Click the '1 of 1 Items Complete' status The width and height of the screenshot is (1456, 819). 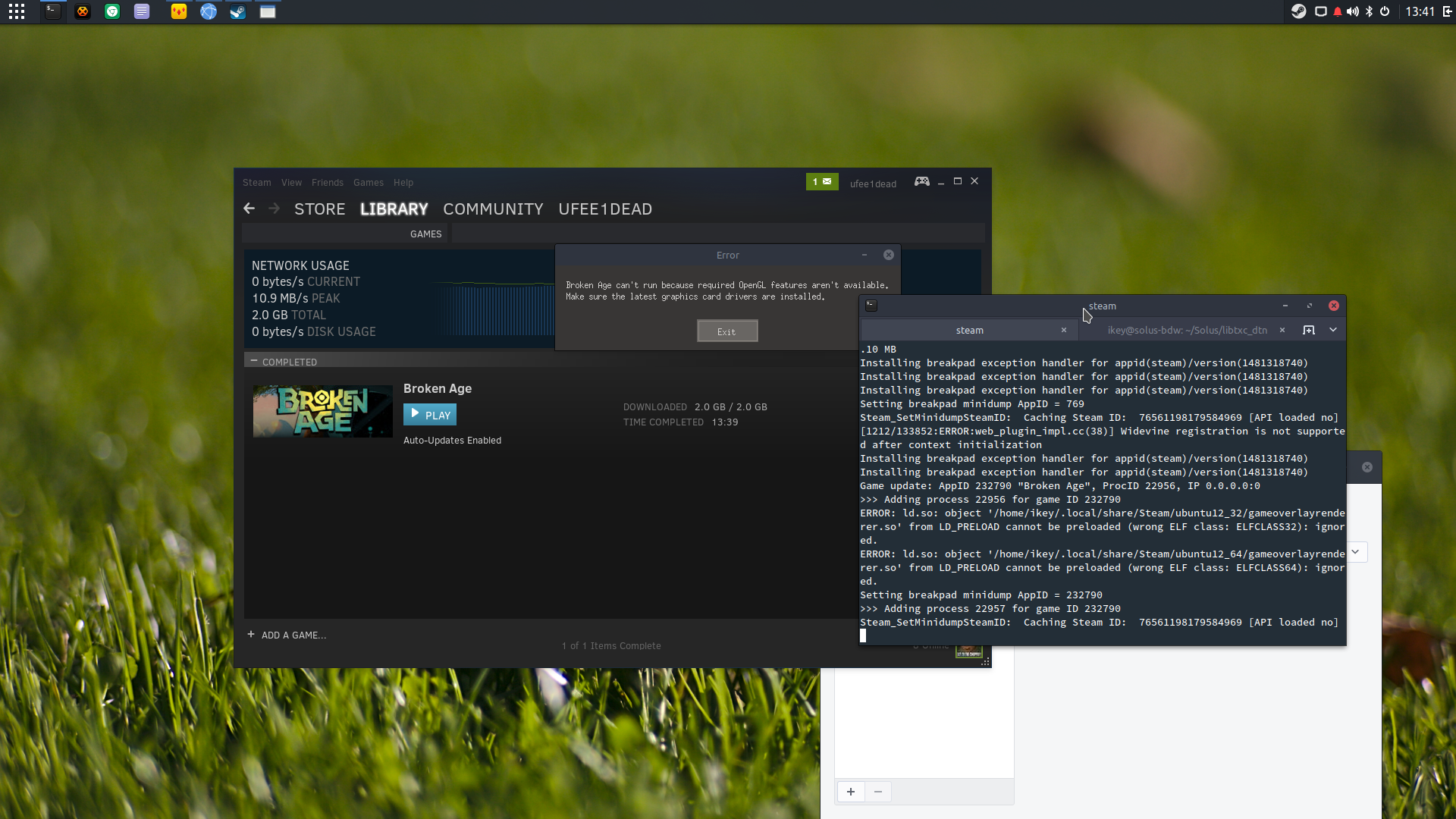tap(611, 646)
